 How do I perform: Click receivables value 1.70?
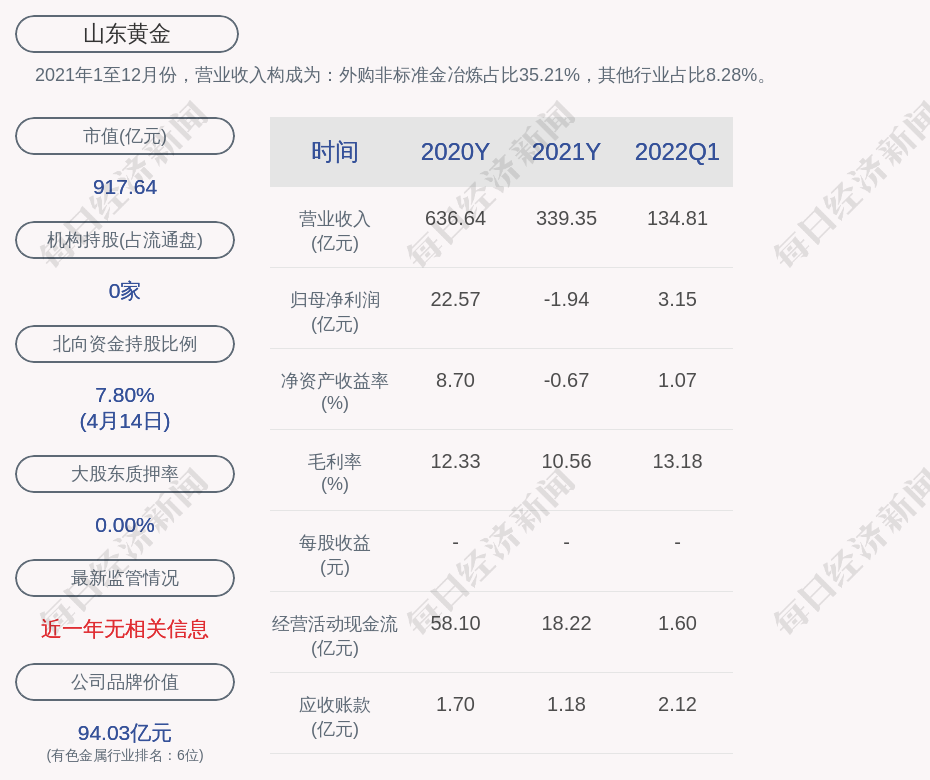pyautogui.click(x=455, y=705)
